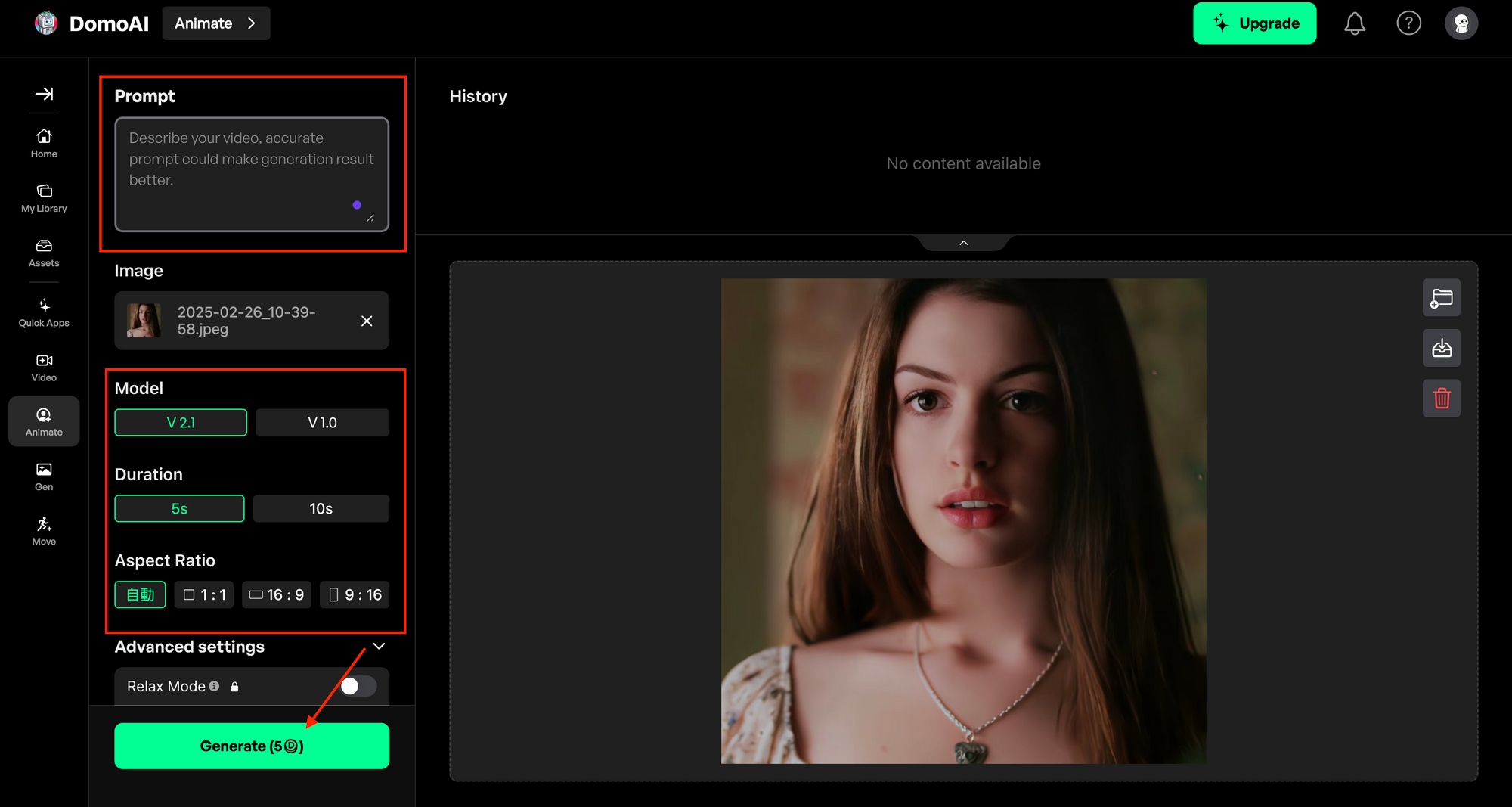Screen dimensions: 1512x807
Task: Collapse Advanced settings chevron
Action: (379, 646)
